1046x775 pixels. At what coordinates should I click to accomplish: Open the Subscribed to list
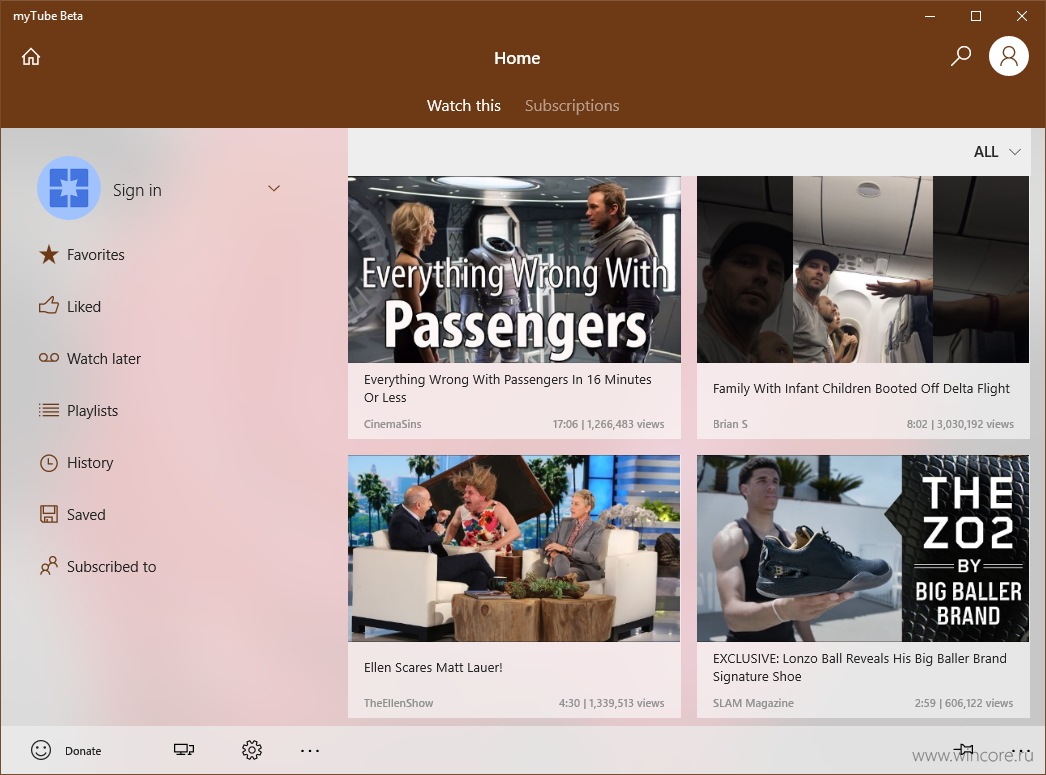click(x=111, y=566)
